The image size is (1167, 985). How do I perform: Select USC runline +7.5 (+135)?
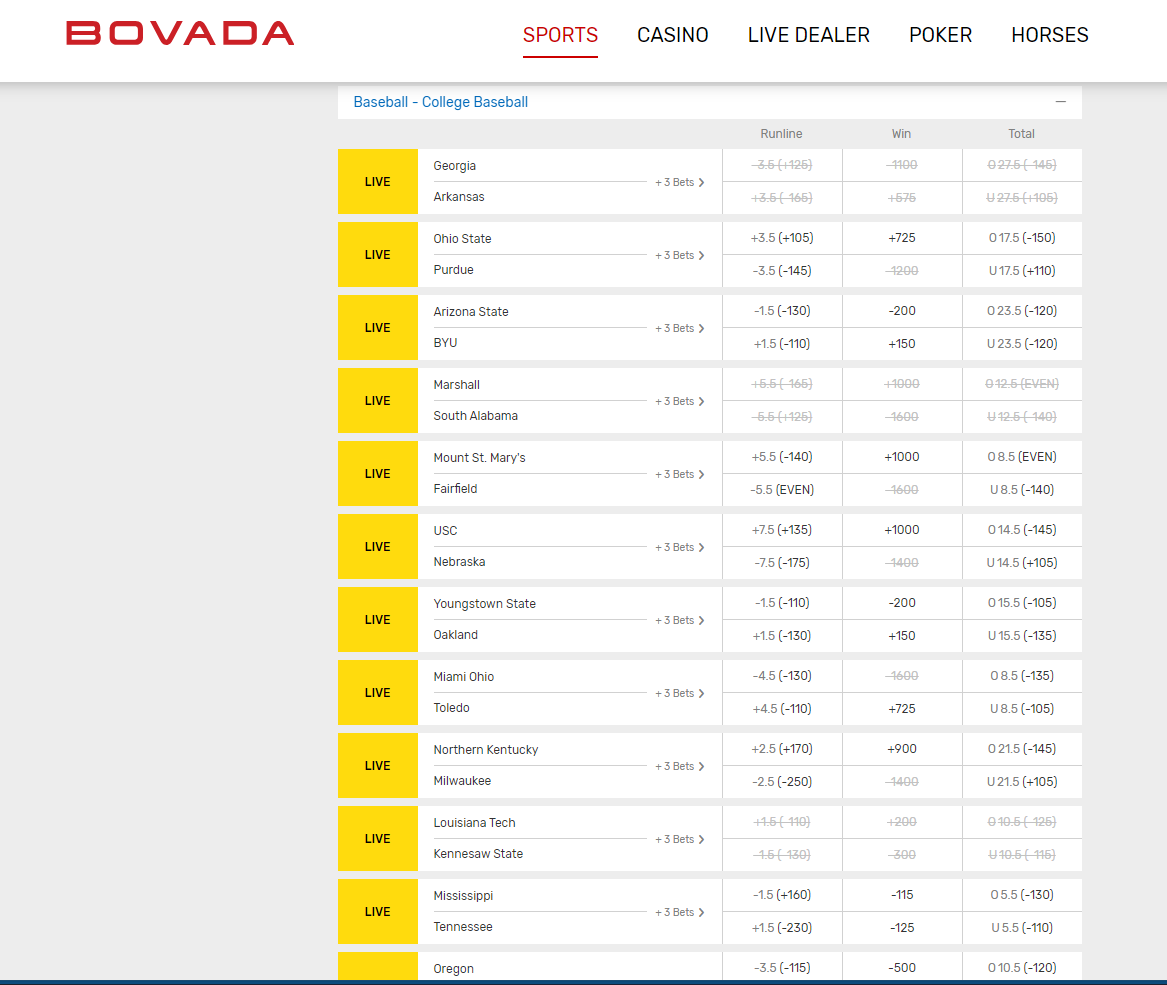pos(782,530)
